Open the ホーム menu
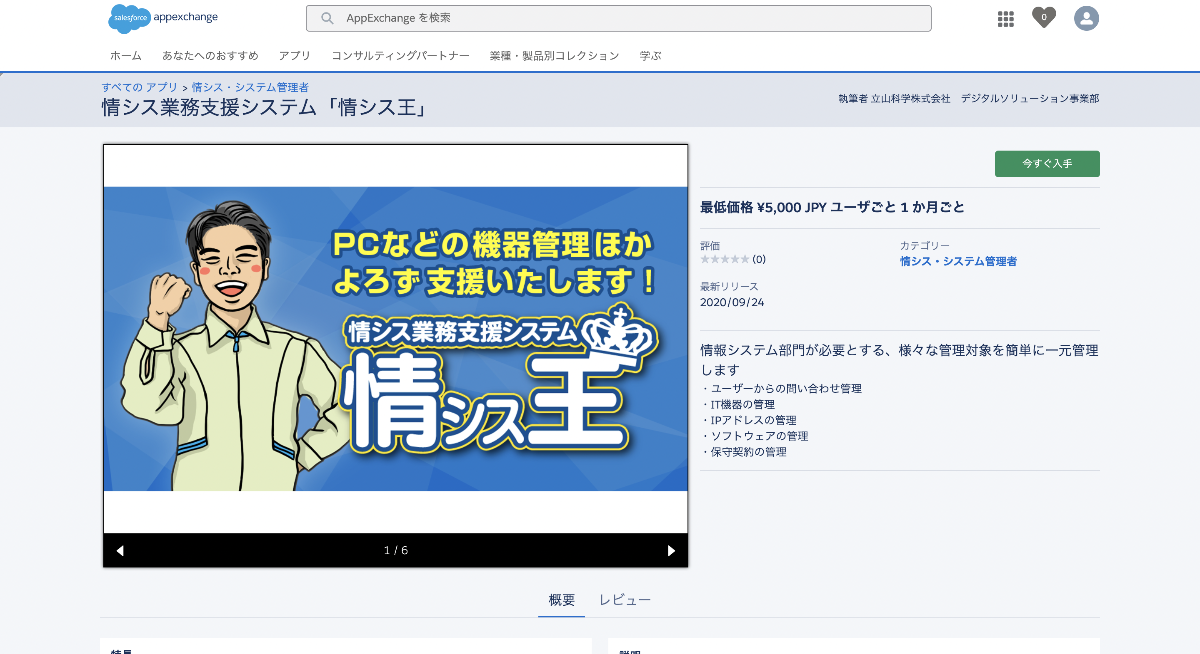This screenshot has width=1200, height=654. [x=126, y=56]
